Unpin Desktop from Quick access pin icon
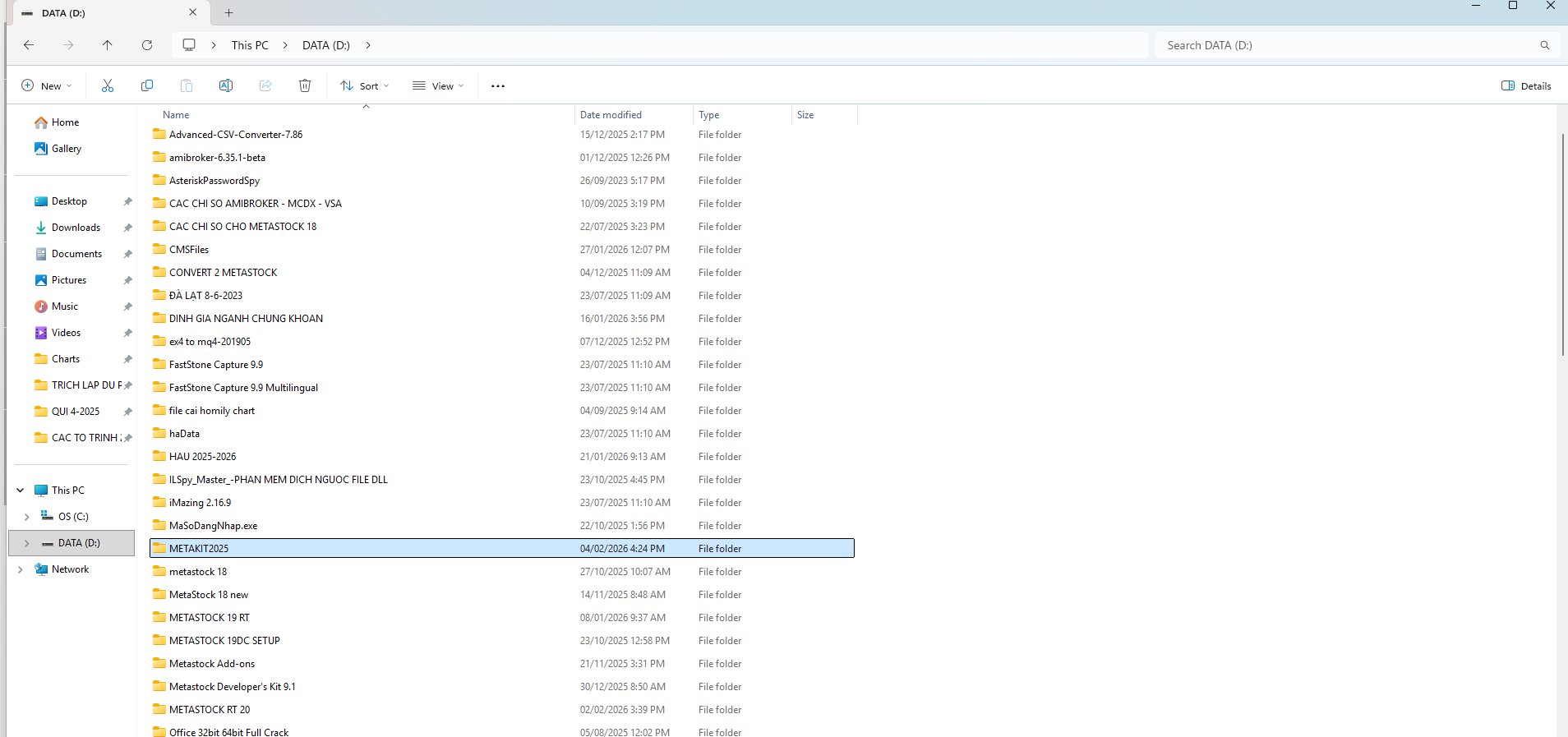Screen dimensions: 1568x737 [127, 201]
